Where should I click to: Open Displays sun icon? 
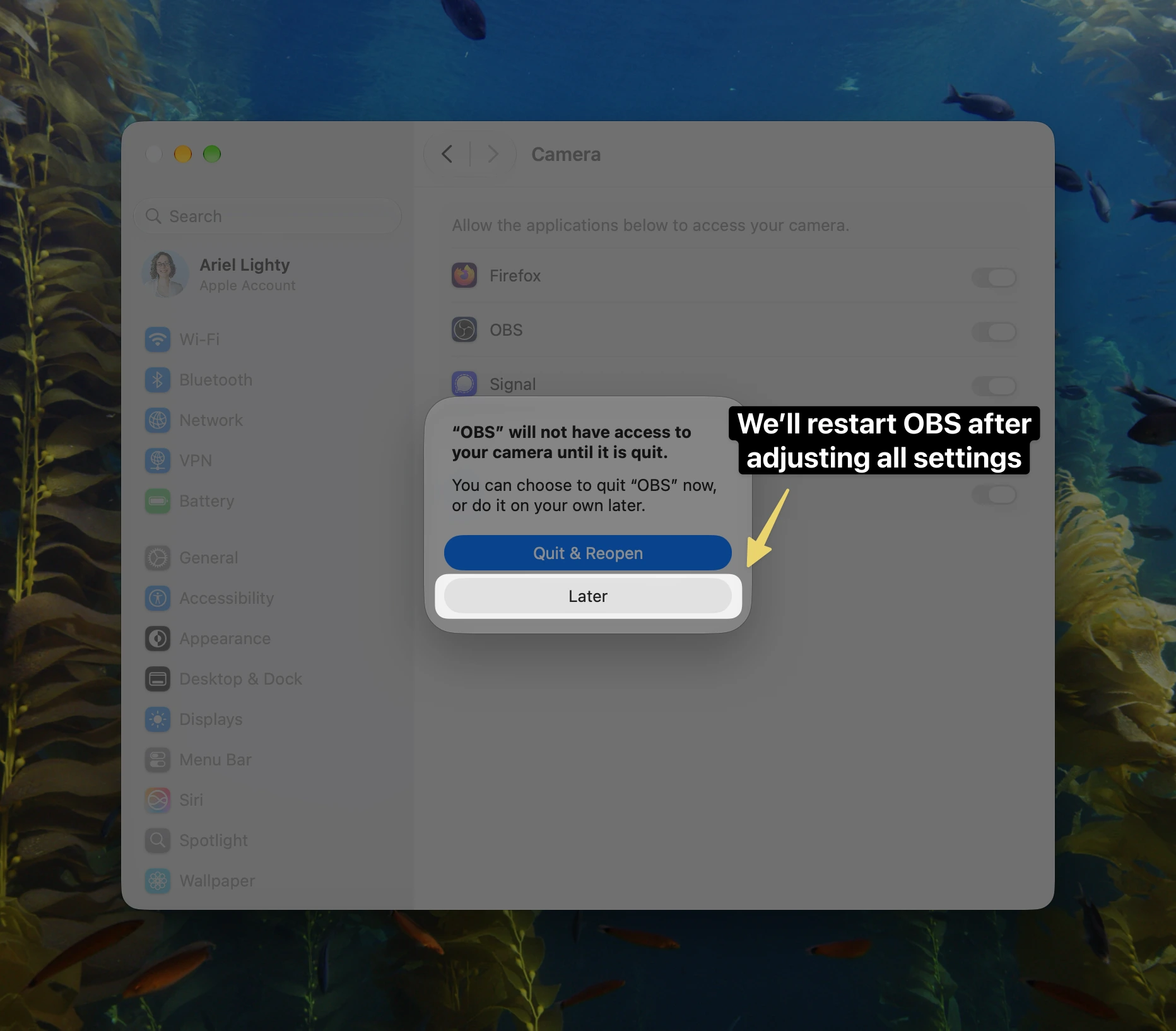(158, 719)
